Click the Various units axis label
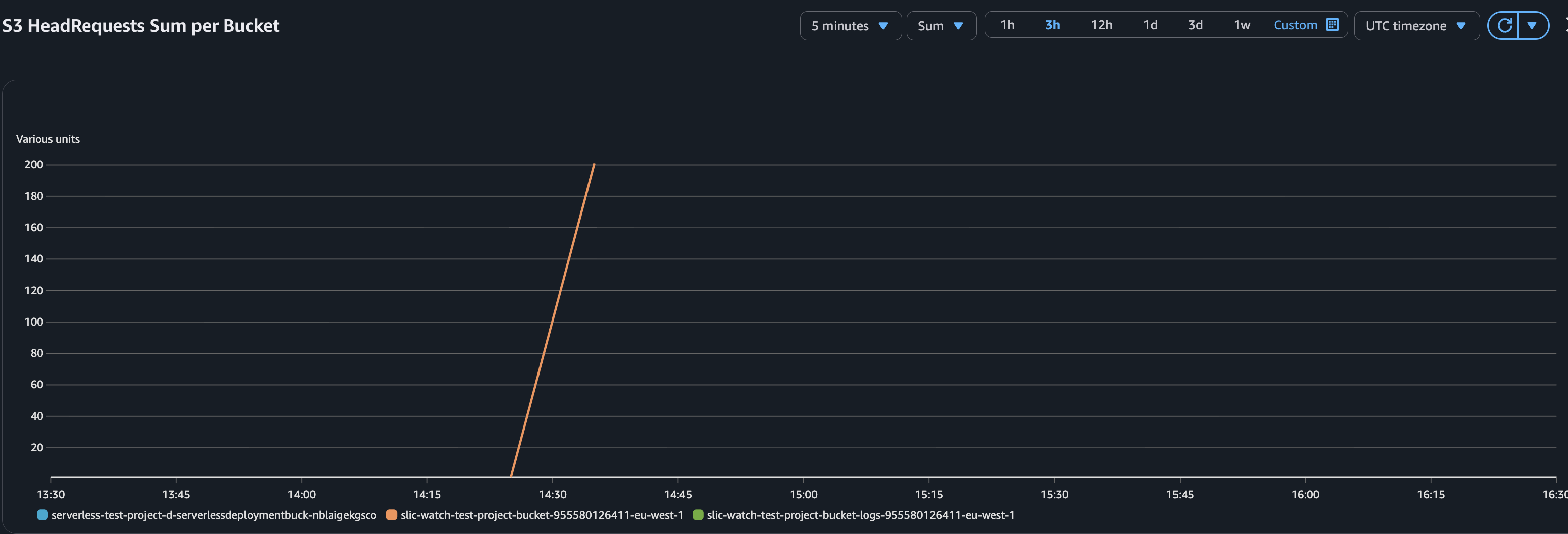Viewport: 1568px width, 534px height. (47, 139)
